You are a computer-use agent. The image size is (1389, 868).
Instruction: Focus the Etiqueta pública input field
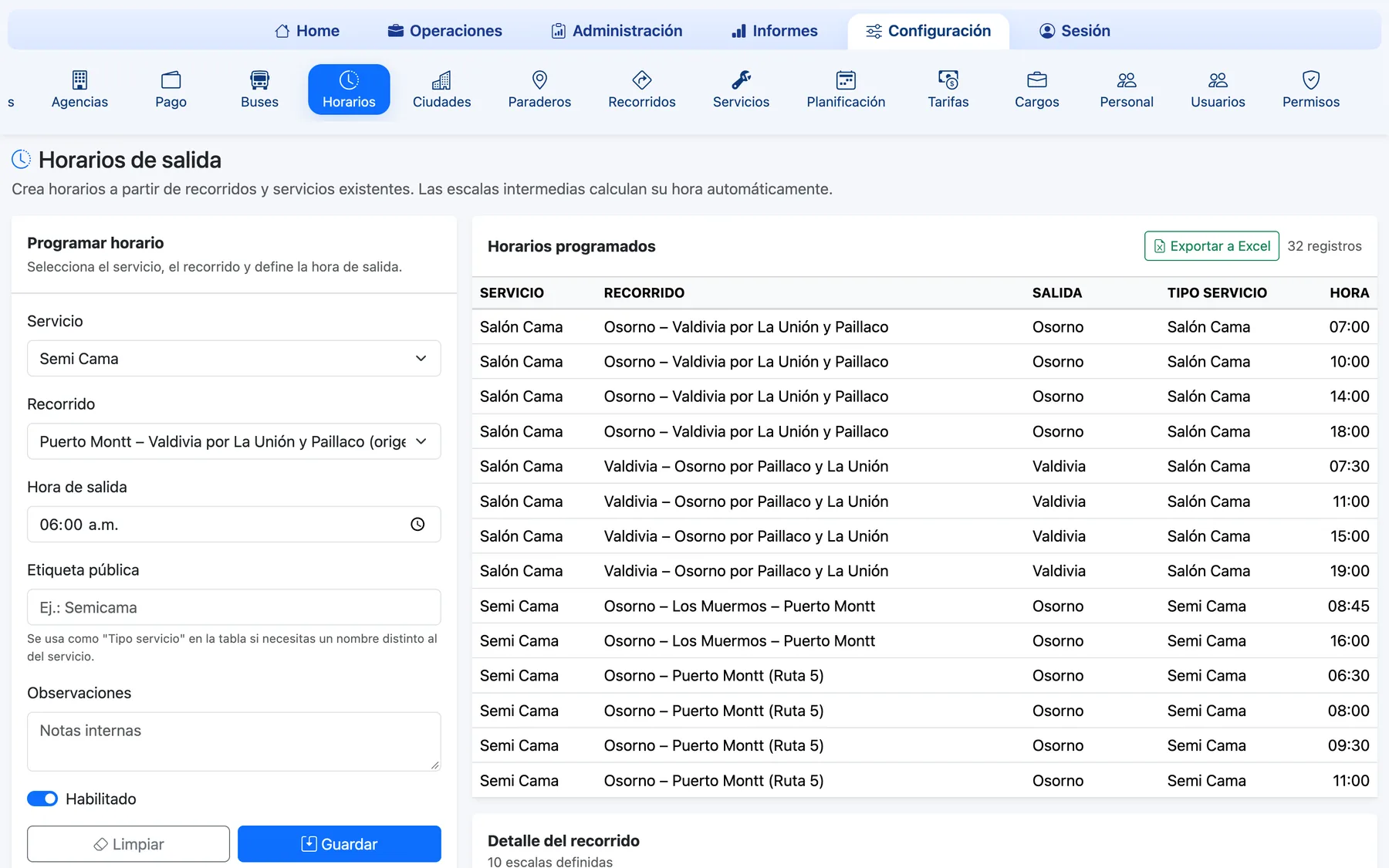(234, 607)
